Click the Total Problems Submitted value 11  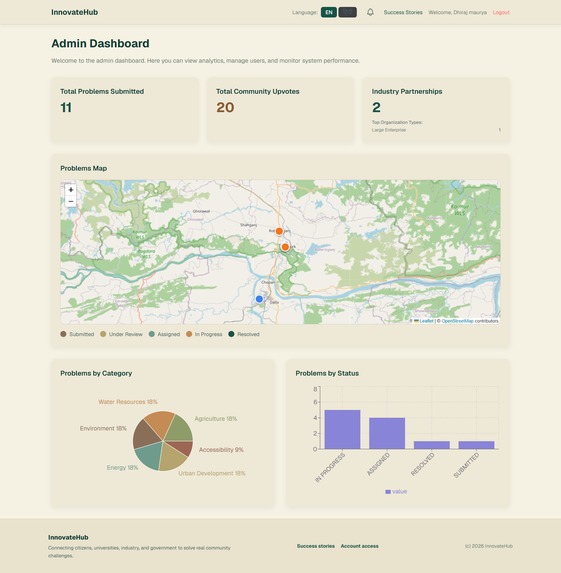(66, 107)
